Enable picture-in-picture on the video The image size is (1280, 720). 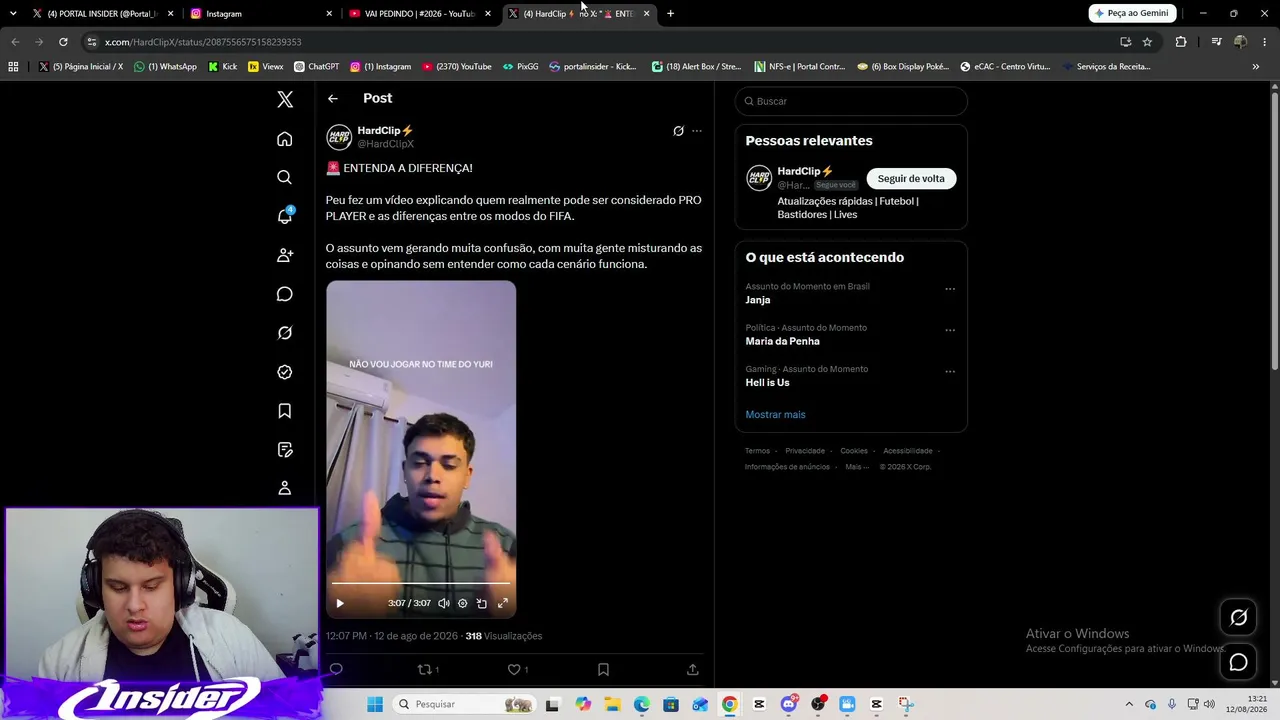point(482,603)
